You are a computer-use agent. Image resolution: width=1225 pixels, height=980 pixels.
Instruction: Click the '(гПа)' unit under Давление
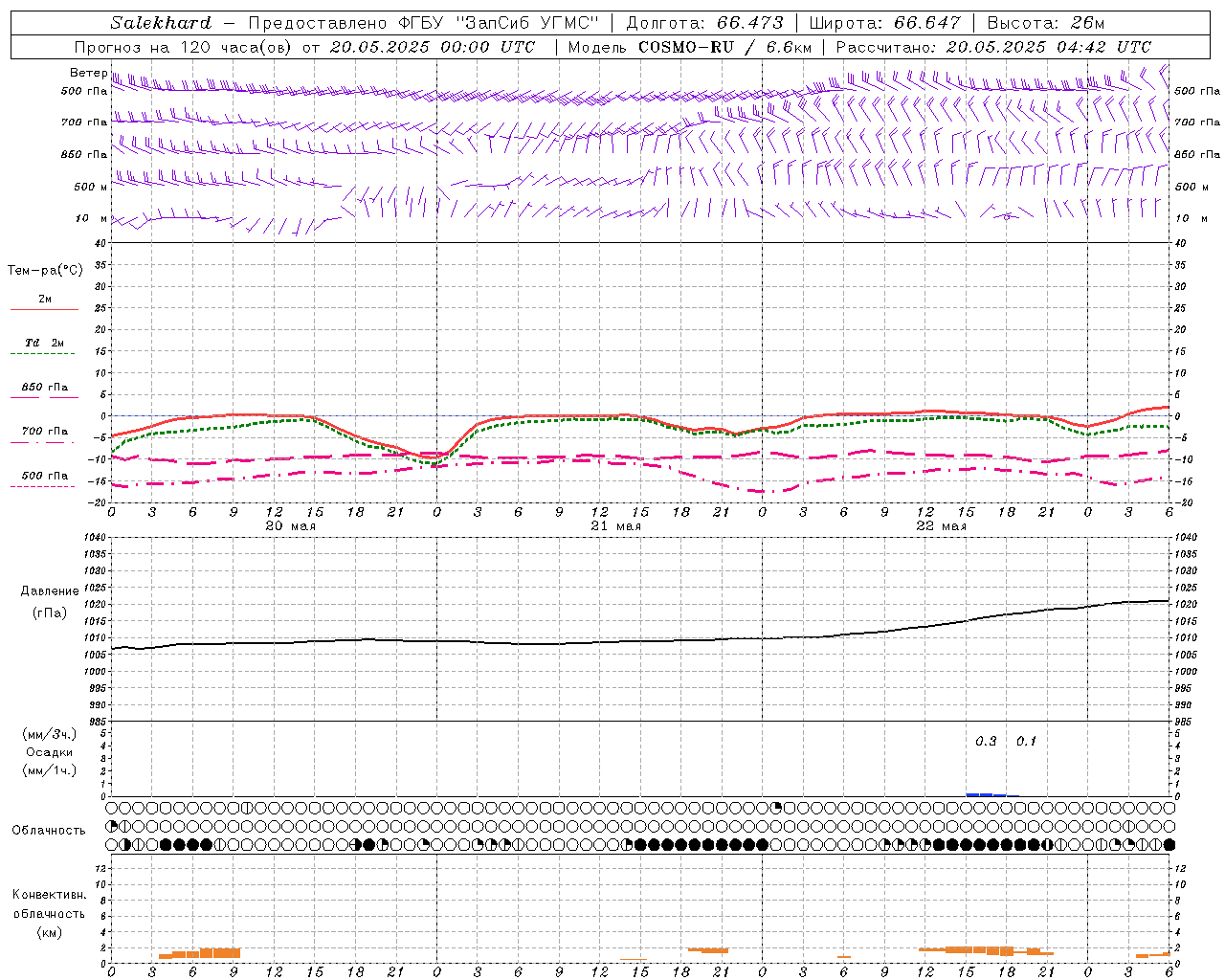pos(50,612)
